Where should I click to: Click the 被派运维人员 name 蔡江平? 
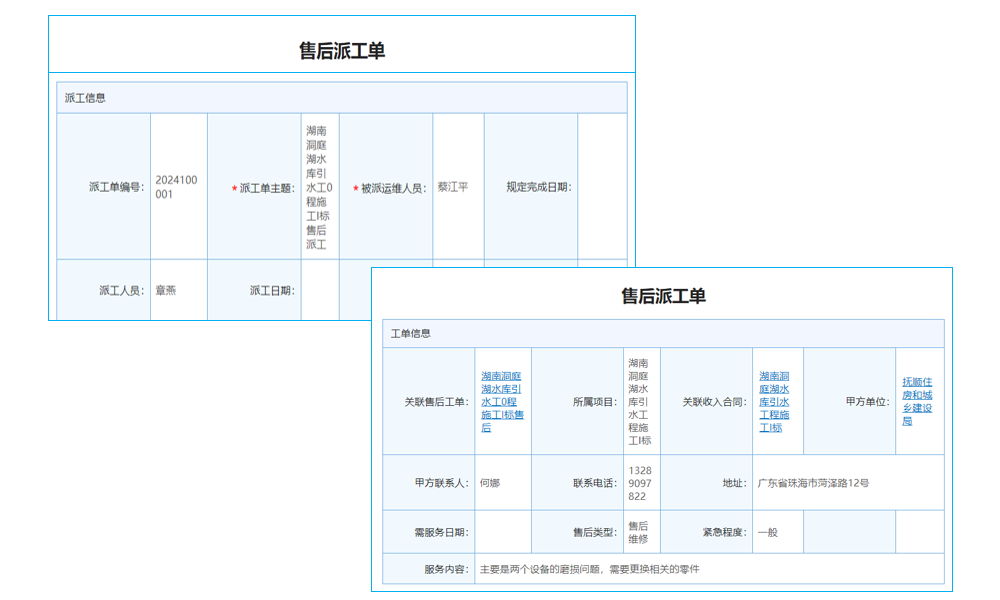click(452, 187)
